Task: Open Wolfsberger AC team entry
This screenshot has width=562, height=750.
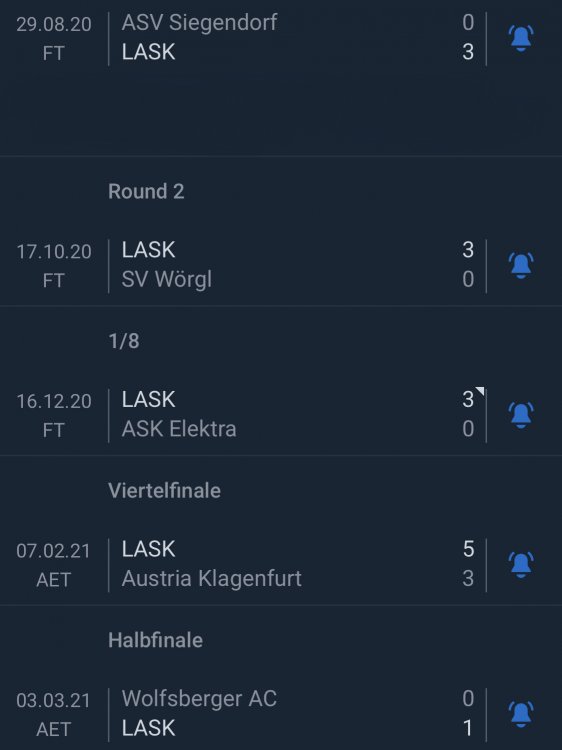Action: [199, 698]
